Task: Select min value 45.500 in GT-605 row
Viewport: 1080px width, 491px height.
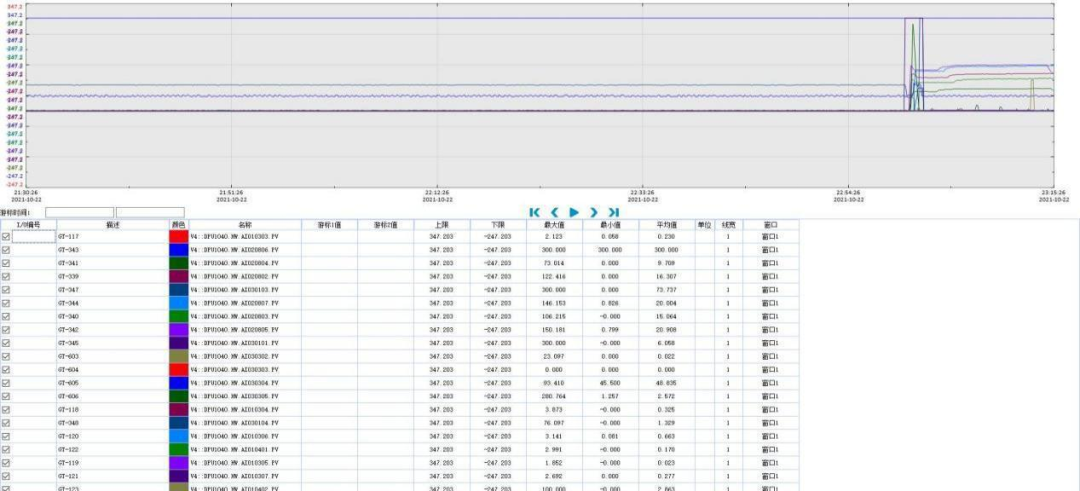Action: [611, 383]
